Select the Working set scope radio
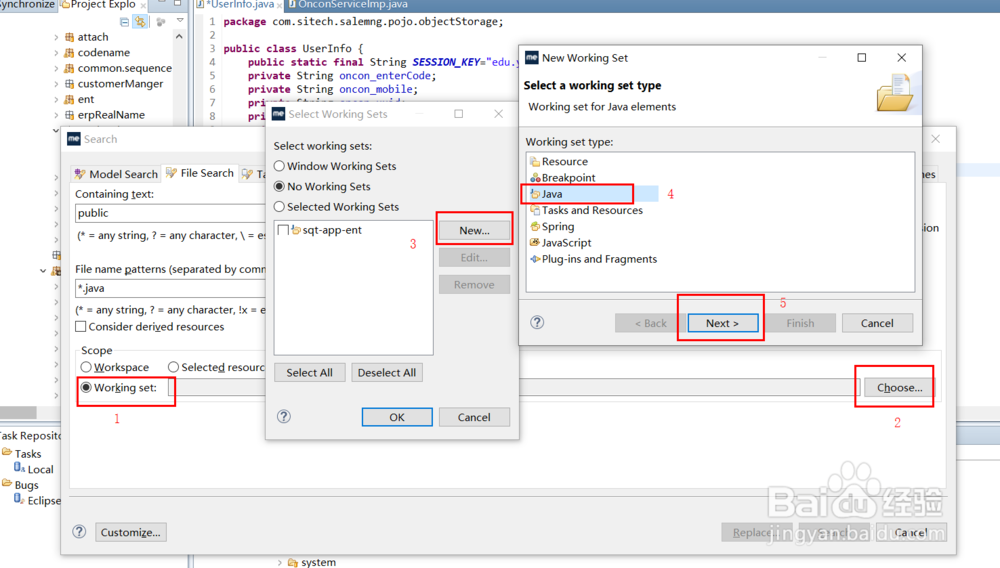Viewport: 1000px width, 568px height. [x=86, y=388]
